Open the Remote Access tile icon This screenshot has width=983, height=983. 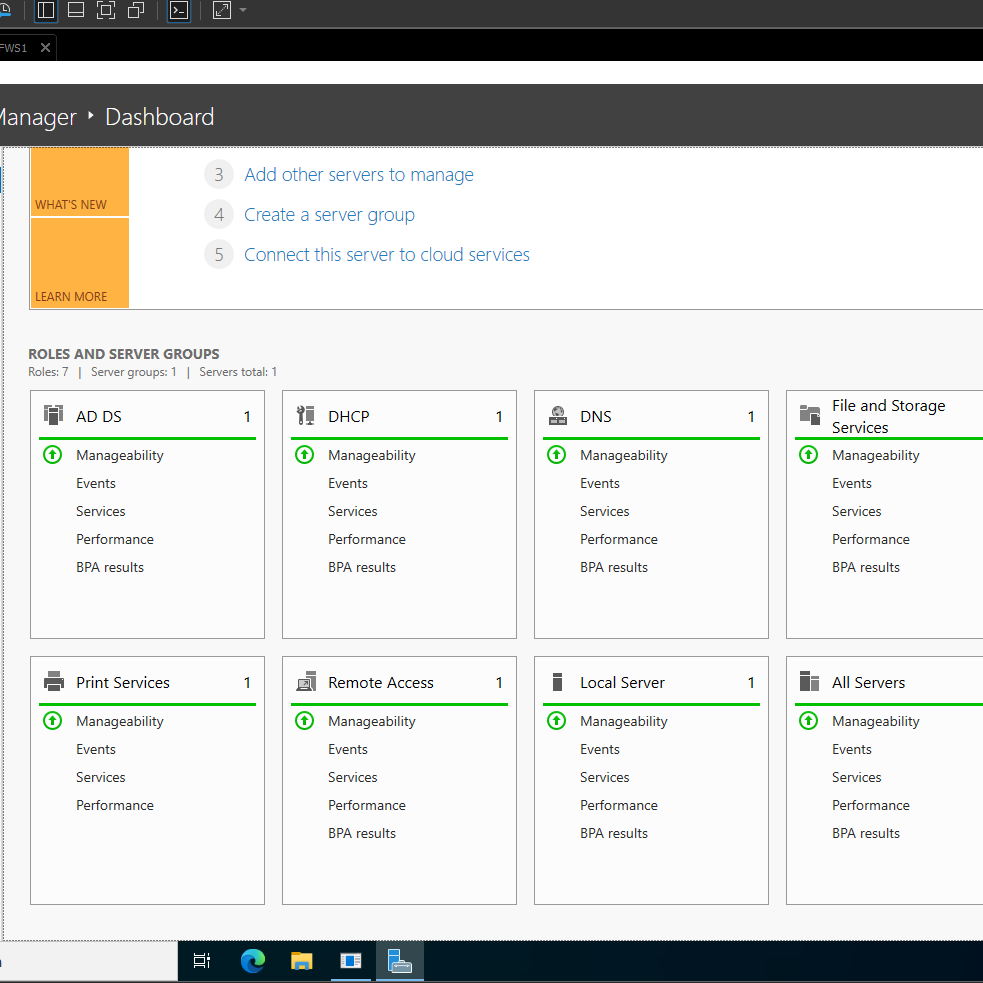(x=306, y=683)
